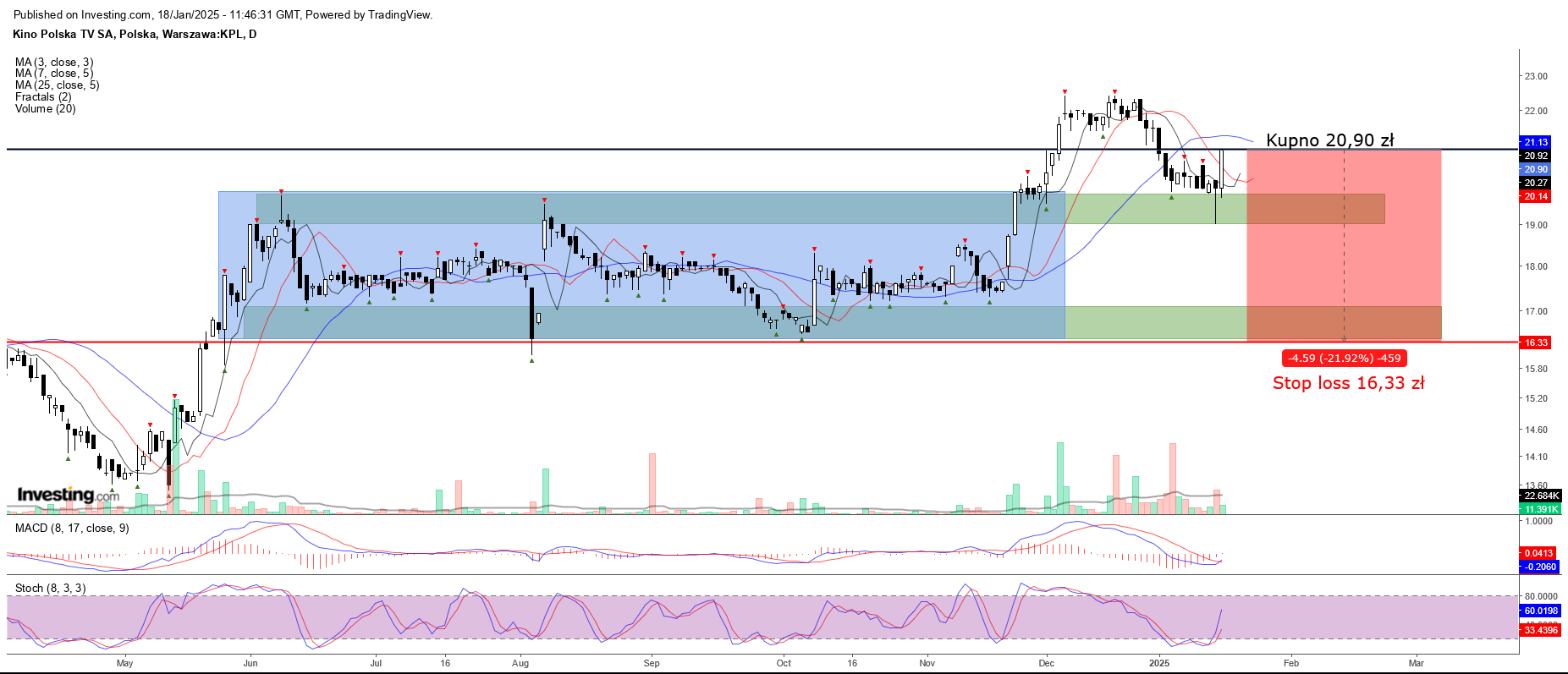This screenshot has width=1568, height=674.
Task: Click the Sep label on time axis
Action: 652,663
